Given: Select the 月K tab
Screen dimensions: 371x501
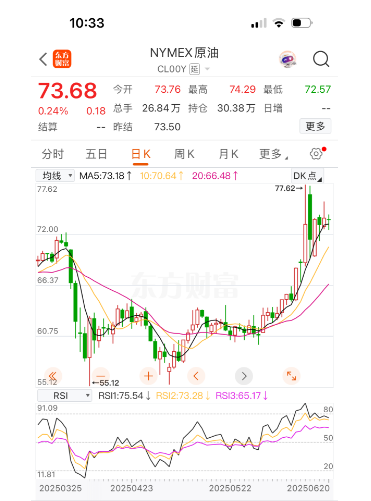Looking at the screenshot, I should 228,154.
